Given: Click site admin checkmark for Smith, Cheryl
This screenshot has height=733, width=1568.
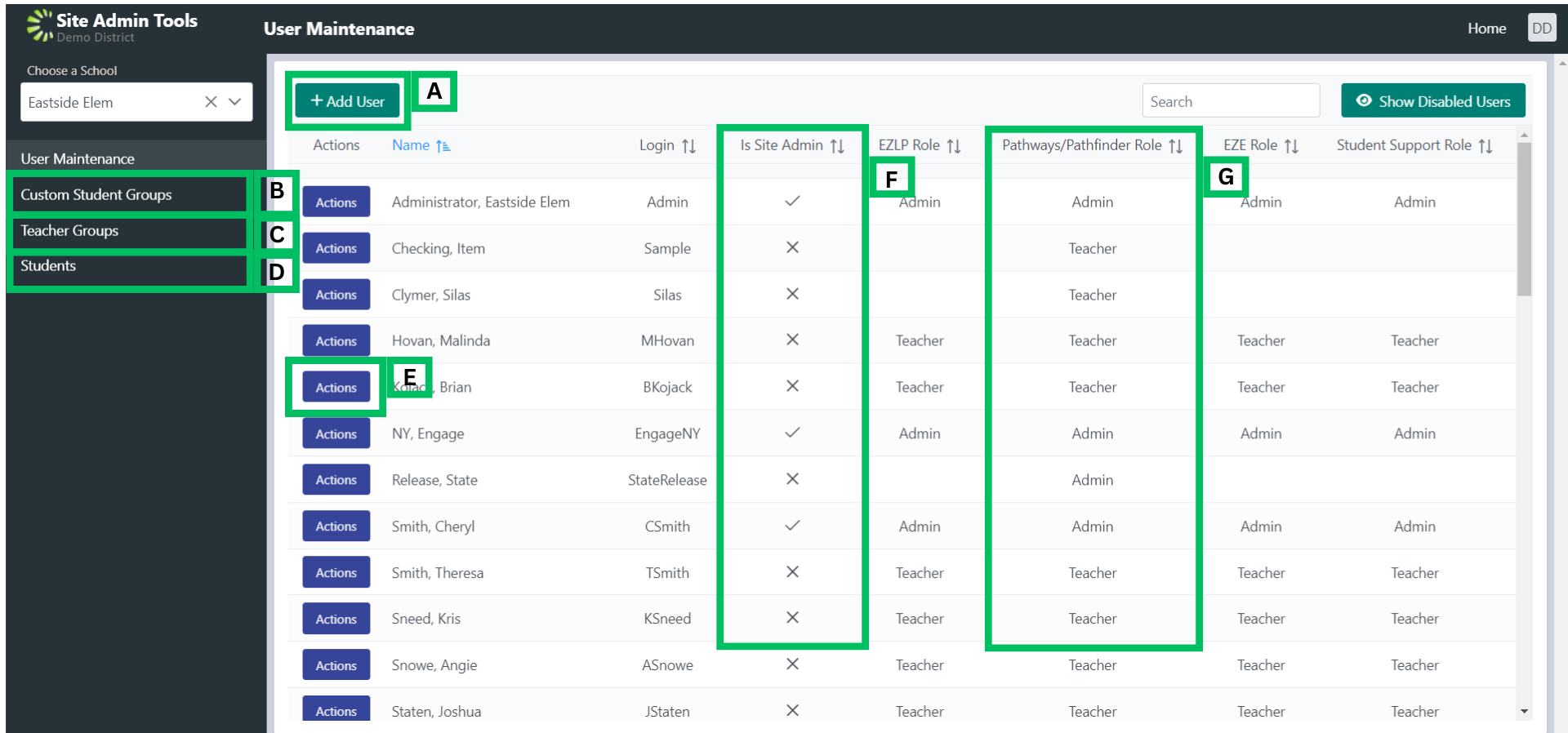Looking at the screenshot, I should click(x=792, y=526).
